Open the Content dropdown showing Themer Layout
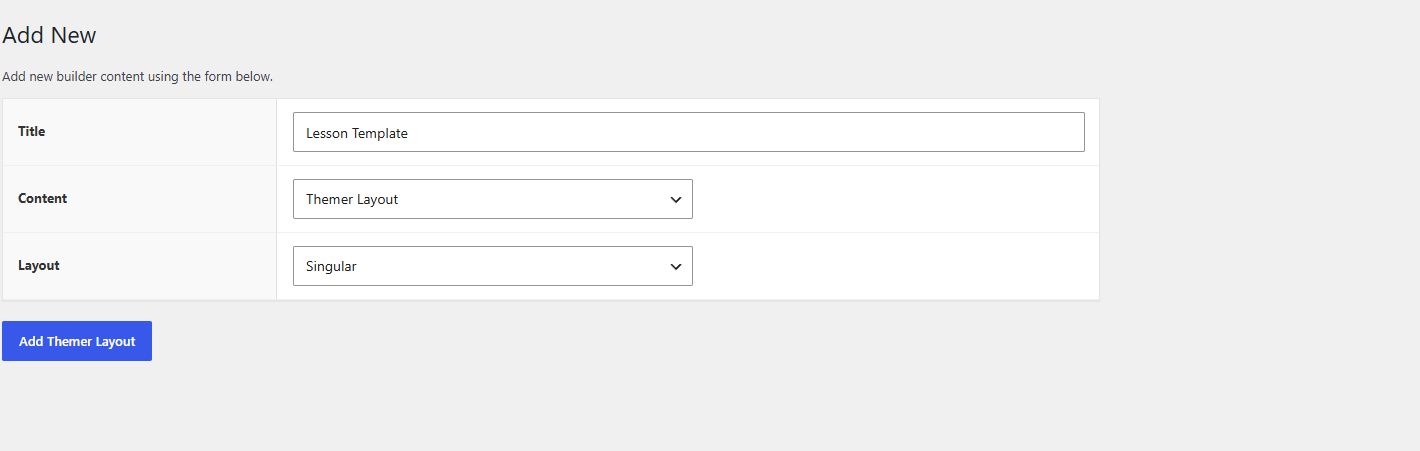The width and height of the screenshot is (1420, 451). [x=492, y=199]
